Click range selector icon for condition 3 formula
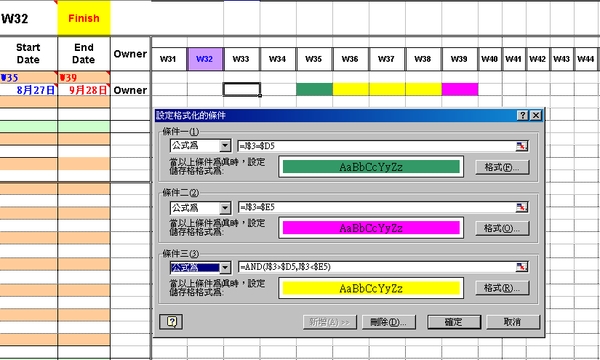The width and height of the screenshot is (600, 360). click(522, 267)
